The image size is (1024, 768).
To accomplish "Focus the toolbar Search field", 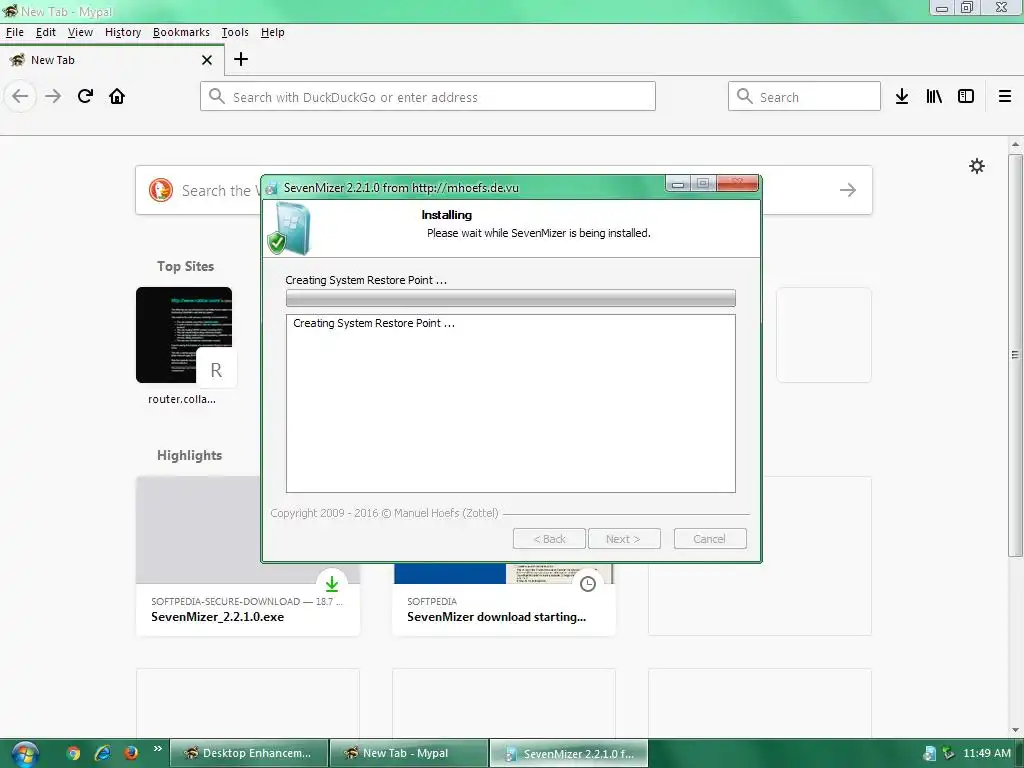I will [804, 97].
